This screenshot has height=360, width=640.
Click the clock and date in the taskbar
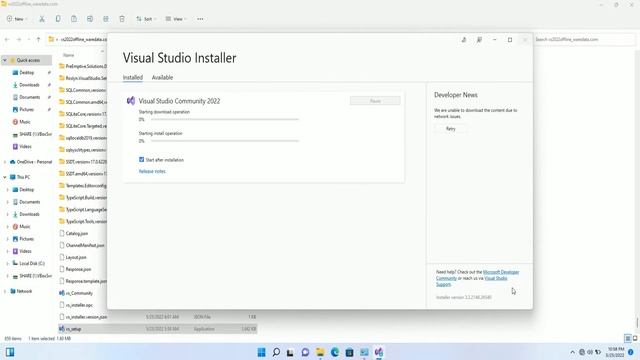click(616, 352)
